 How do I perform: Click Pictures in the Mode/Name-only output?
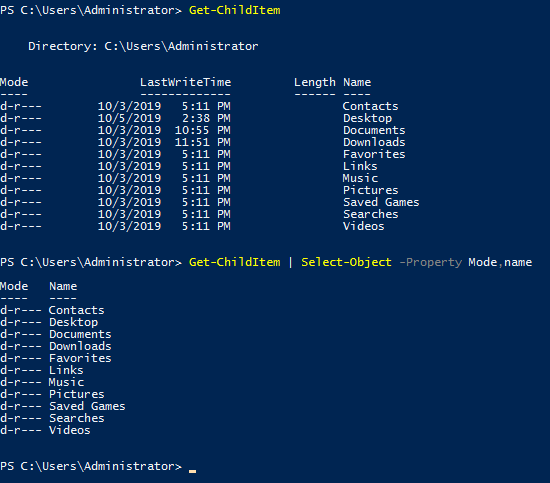(76, 394)
